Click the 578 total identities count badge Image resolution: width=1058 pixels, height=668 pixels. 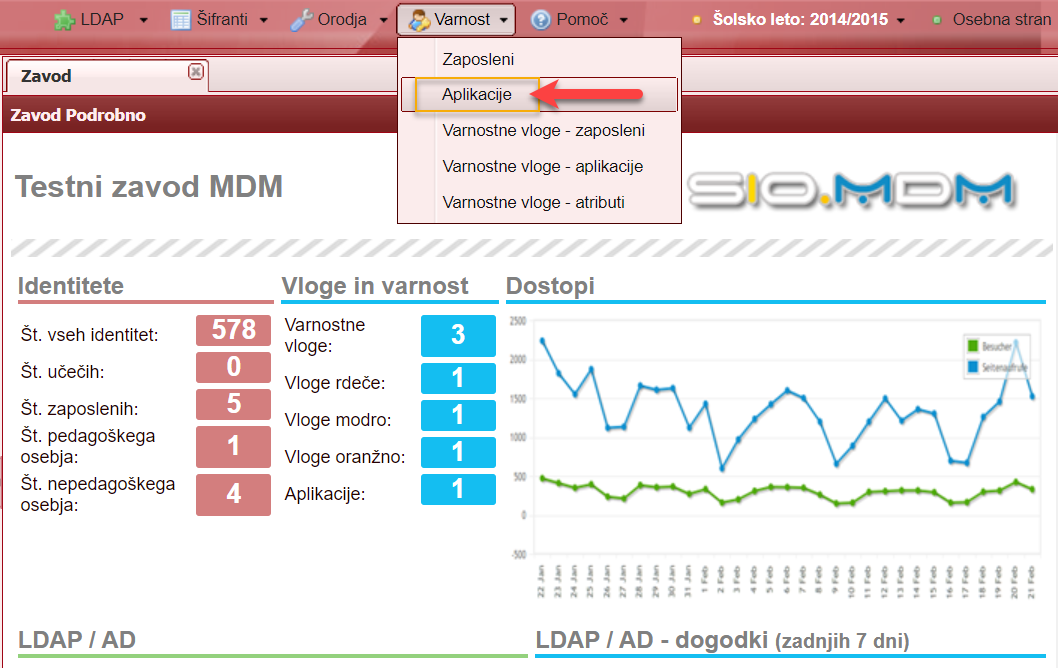tap(233, 330)
